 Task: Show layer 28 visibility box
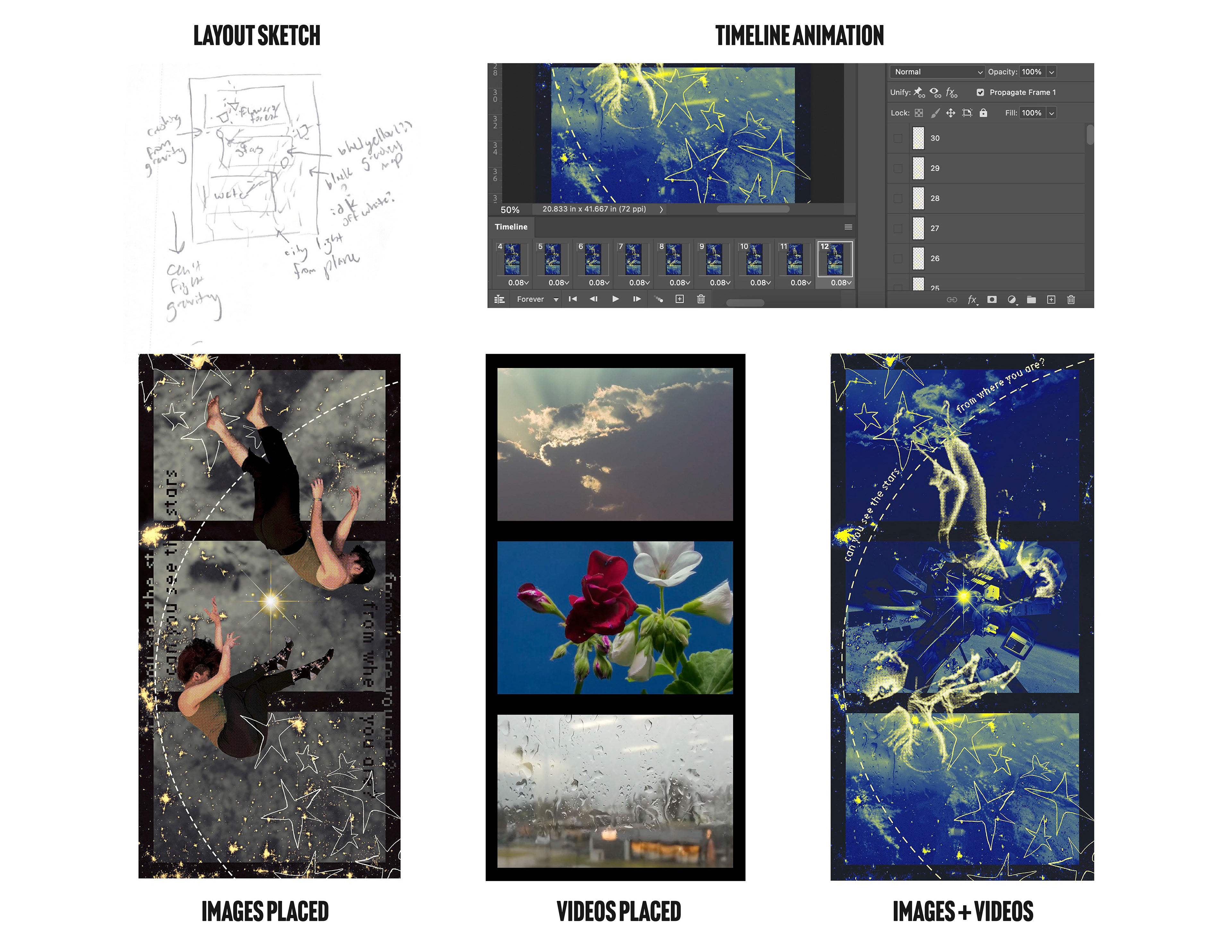[x=898, y=199]
